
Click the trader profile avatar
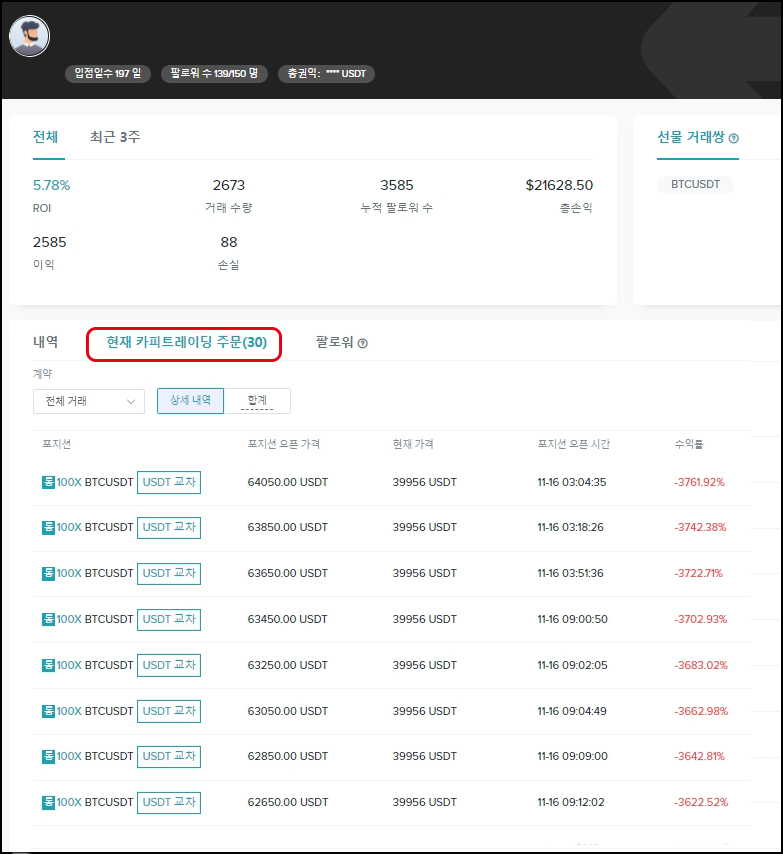[29, 36]
